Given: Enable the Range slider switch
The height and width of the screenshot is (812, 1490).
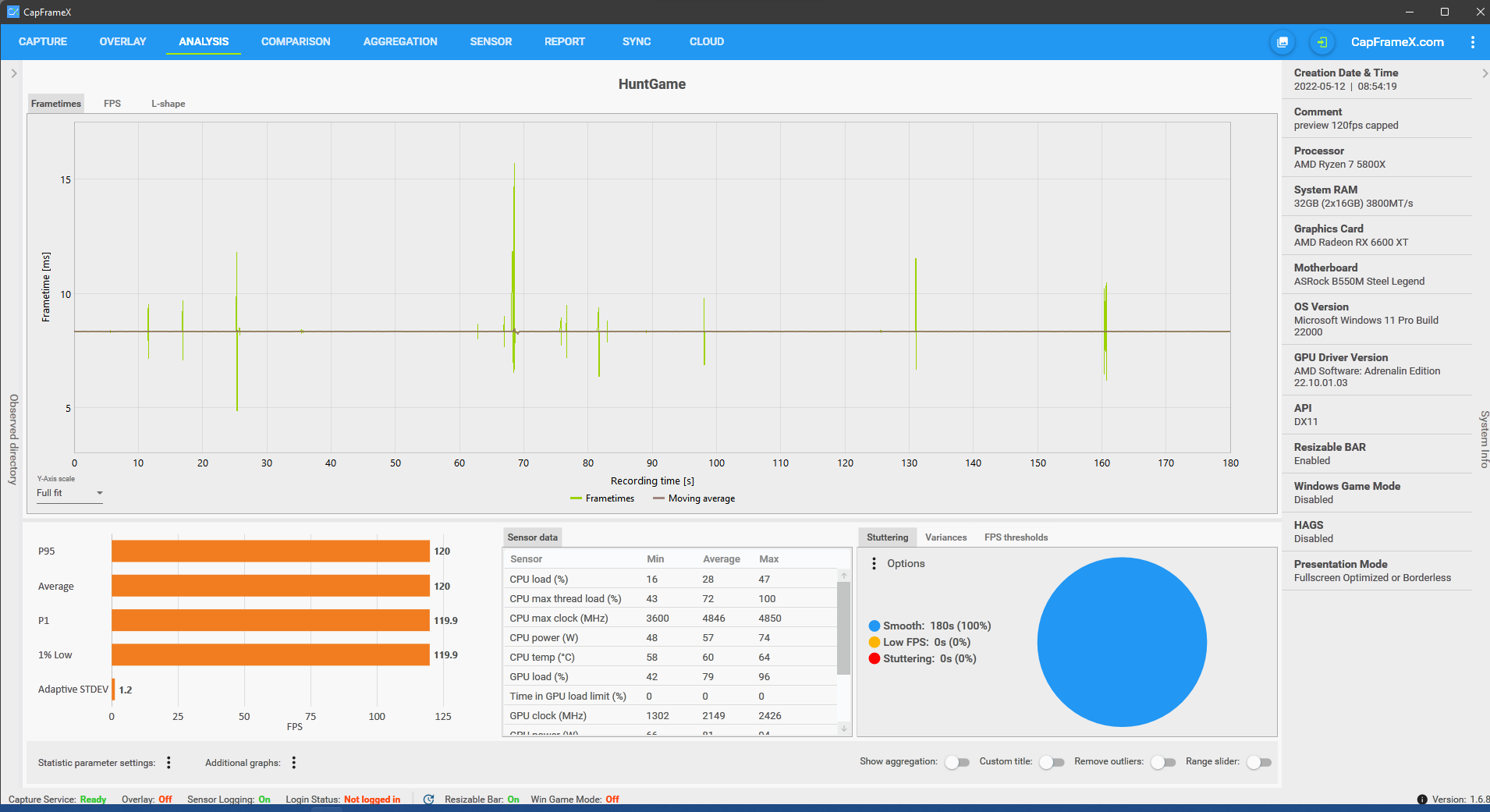Looking at the screenshot, I should (1259, 762).
